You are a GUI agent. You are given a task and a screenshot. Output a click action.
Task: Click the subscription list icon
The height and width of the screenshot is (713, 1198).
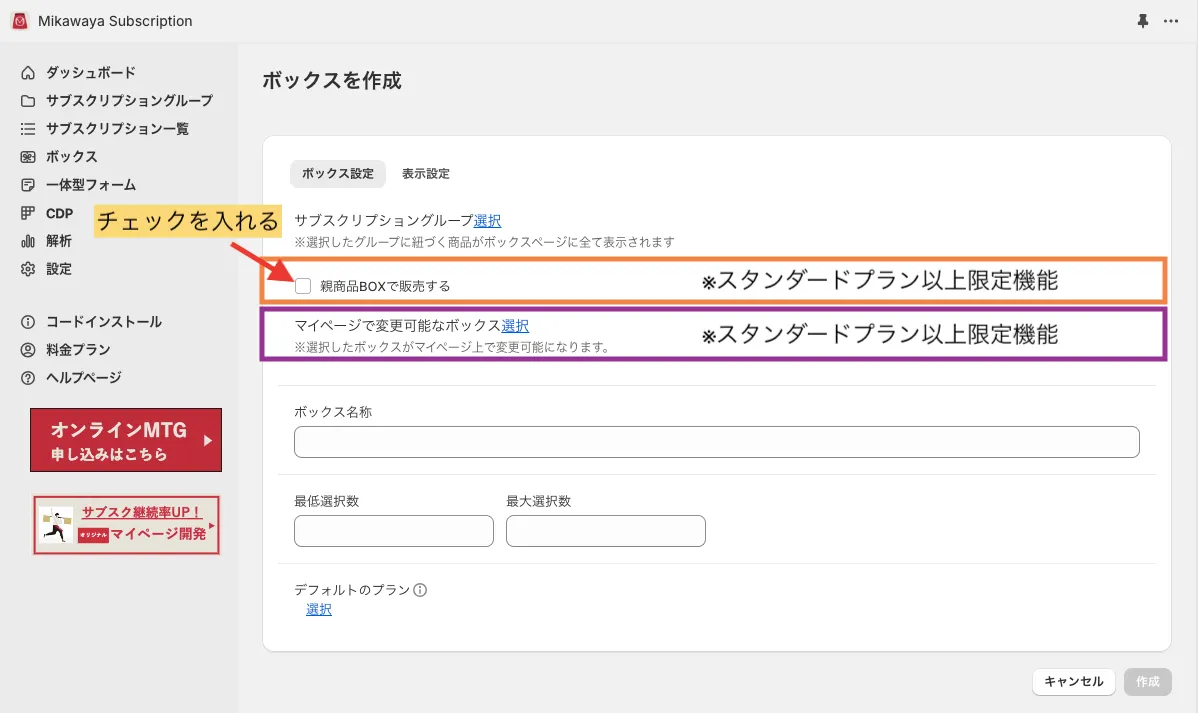point(28,129)
